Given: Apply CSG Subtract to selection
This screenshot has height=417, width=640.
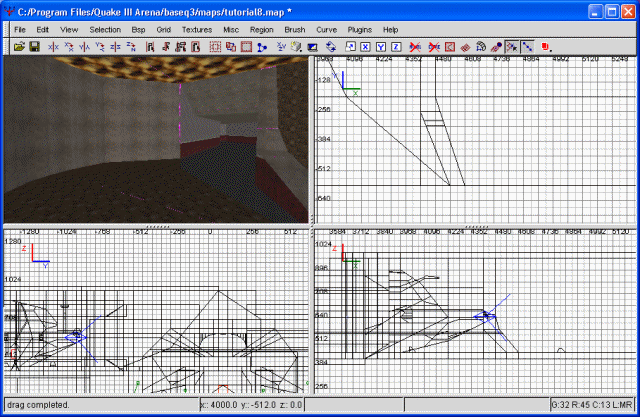Looking at the screenshot, I should (231, 47).
